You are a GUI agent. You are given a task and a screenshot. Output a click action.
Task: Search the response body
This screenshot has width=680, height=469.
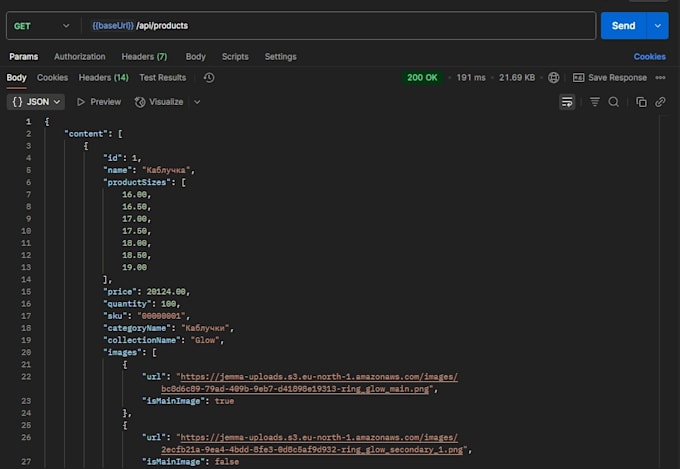614,102
